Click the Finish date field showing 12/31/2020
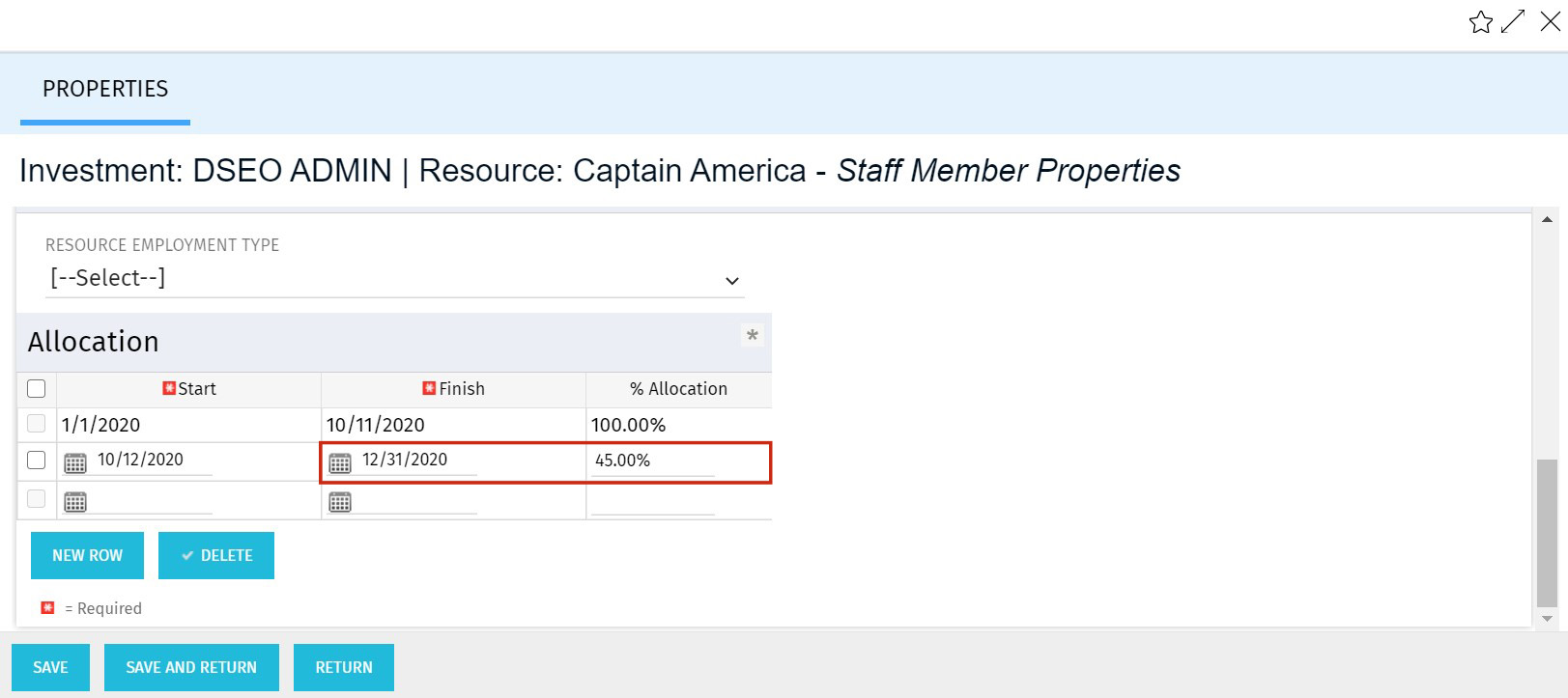Image resolution: width=1568 pixels, height=698 pixels. pyautogui.click(x=417, y=461)
